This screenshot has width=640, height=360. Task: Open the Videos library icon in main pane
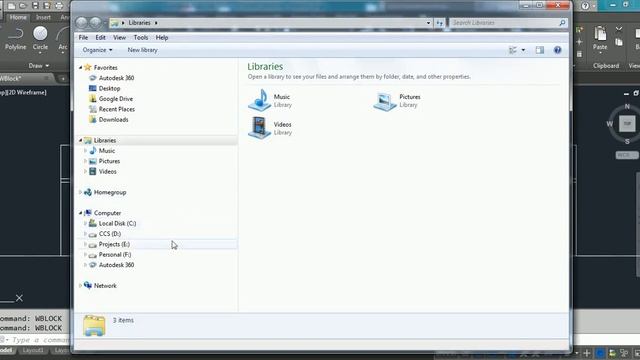coord(259,128)
